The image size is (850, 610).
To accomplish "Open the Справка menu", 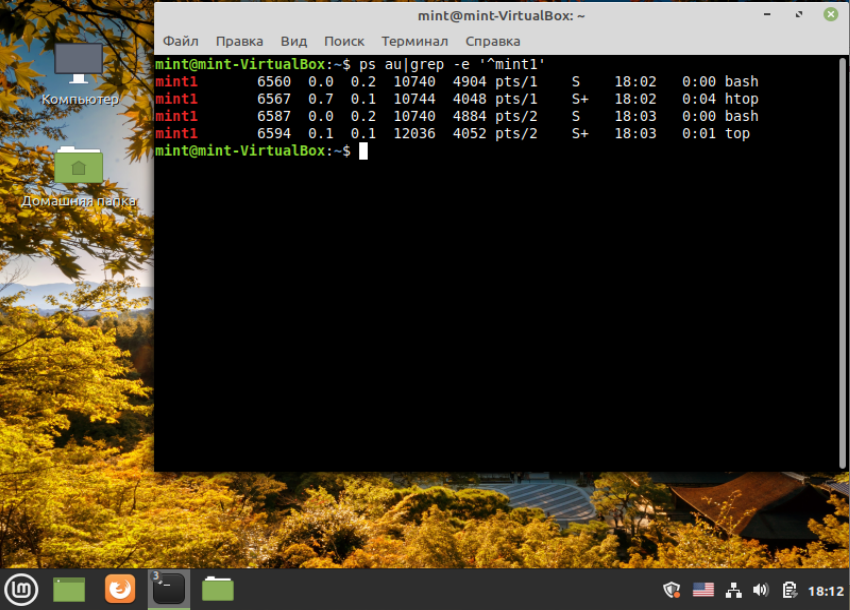I will pyautogui.click(x=492, y=41).
